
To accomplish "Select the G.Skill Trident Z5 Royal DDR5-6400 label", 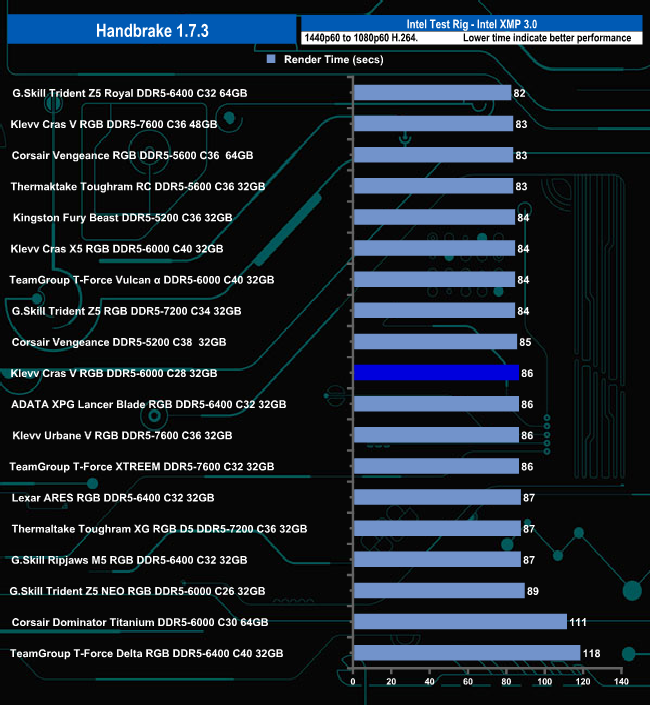I will 129,93.
